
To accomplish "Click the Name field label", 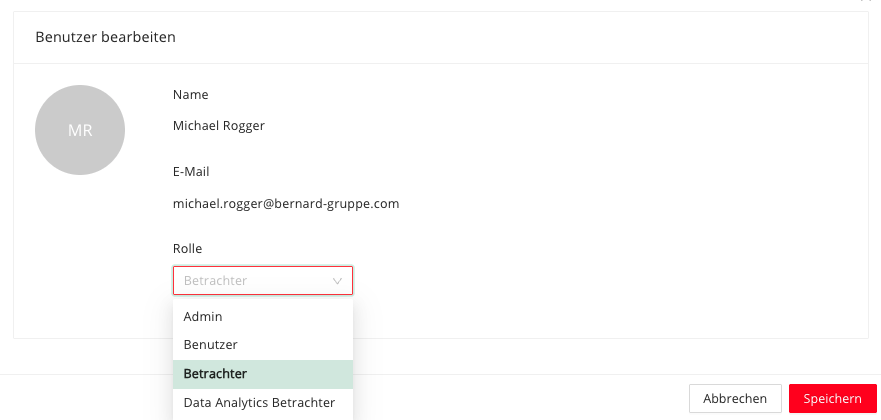I will coord(190,95).
